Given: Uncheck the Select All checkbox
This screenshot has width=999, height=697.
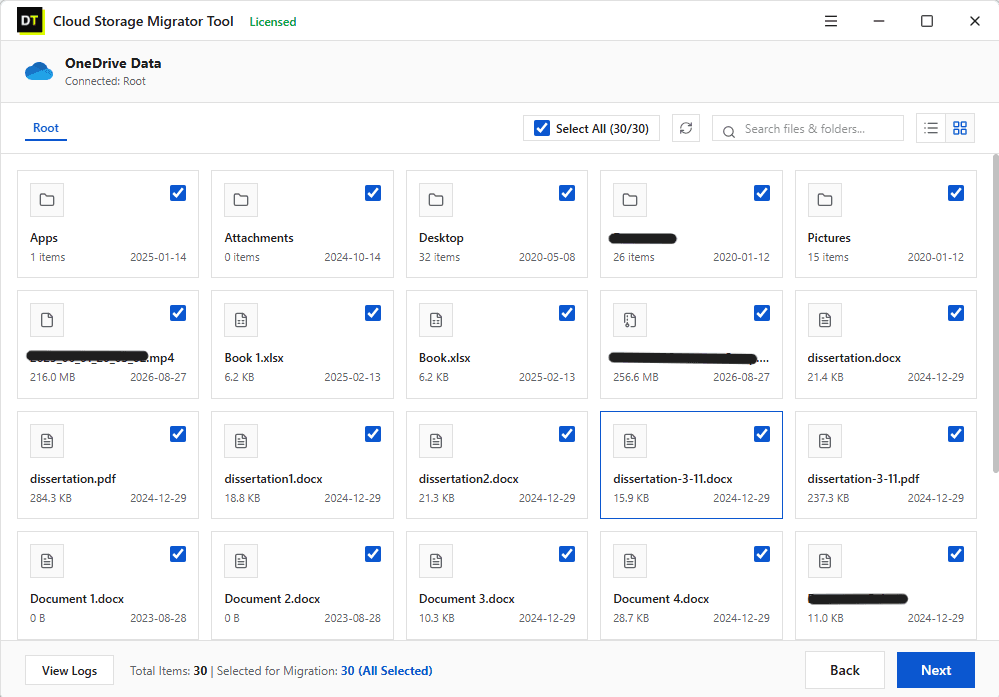Looking at the screenshot, I should (542, 128).
